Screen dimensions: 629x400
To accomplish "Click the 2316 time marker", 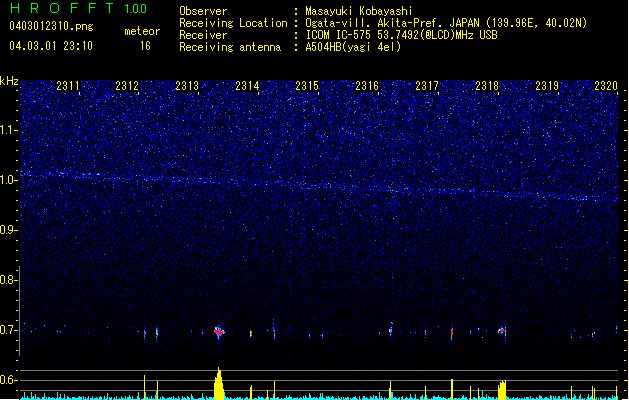I will click(367, 86).
